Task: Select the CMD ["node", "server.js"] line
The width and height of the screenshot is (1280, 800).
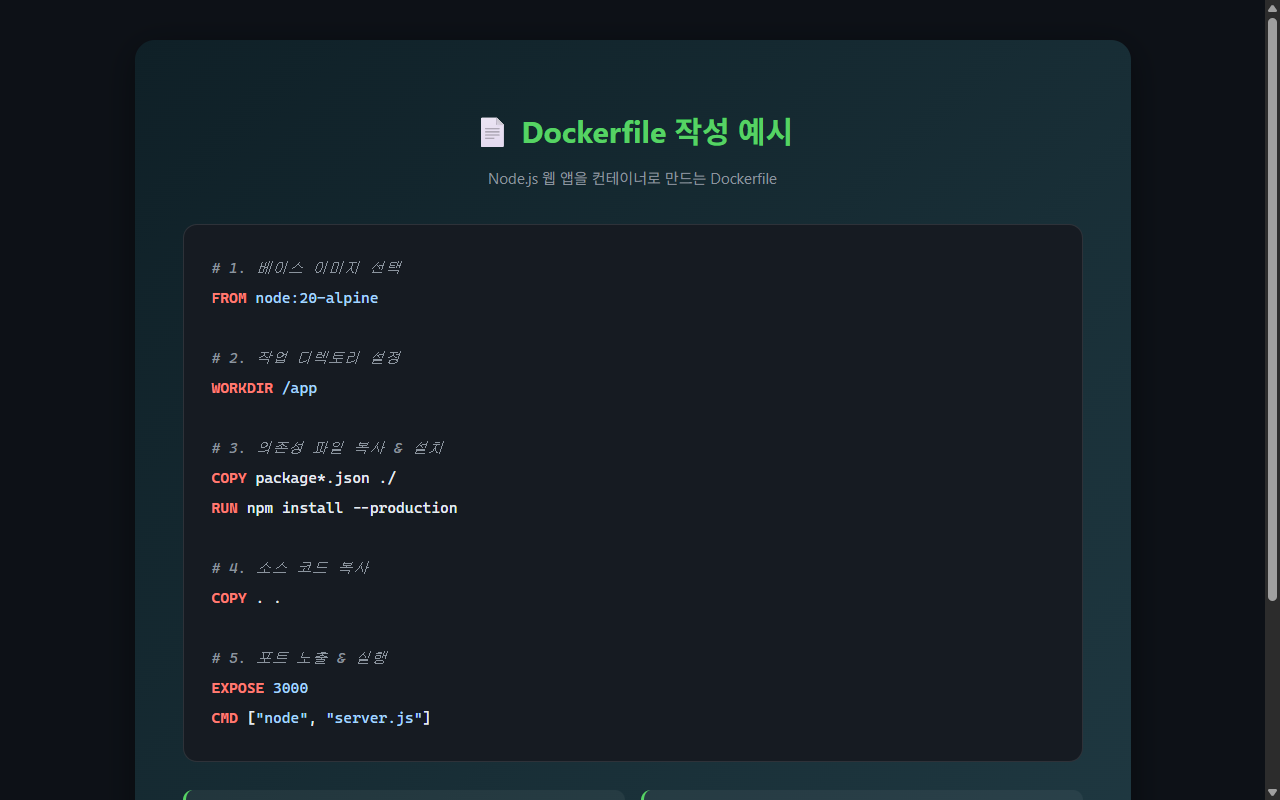Action: (321, 718)
